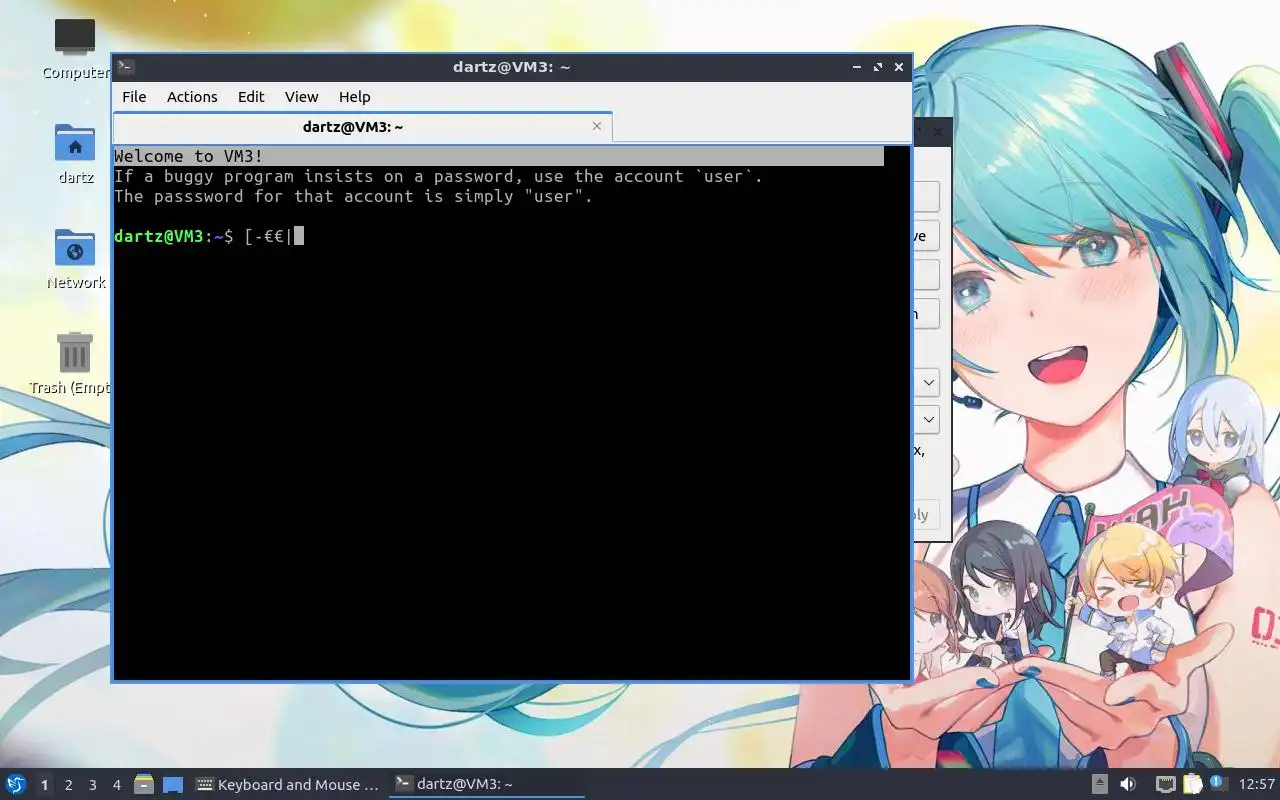Open the dartz home folder icon
Screen dimensions: 1280x800
pos(75,154)
